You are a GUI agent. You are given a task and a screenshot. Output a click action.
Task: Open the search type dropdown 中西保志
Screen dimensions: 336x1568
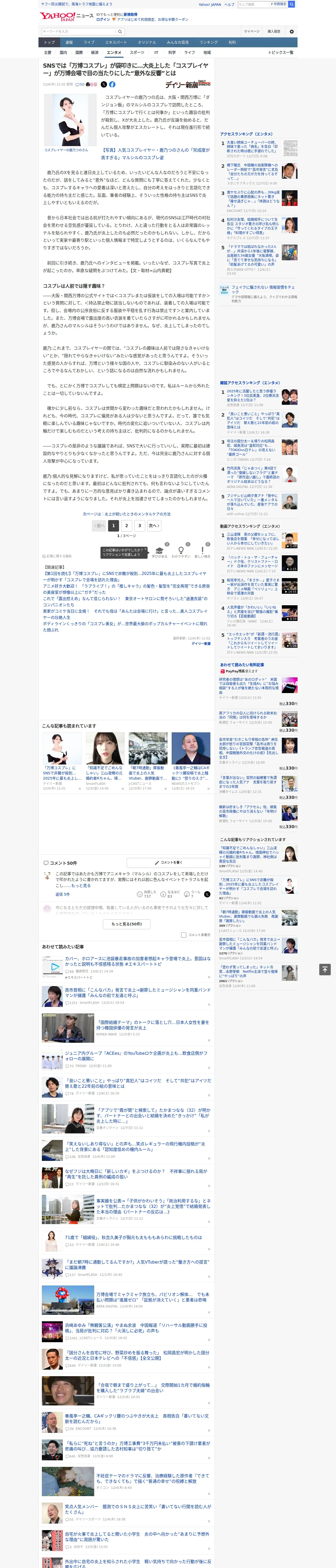point(279,4)
